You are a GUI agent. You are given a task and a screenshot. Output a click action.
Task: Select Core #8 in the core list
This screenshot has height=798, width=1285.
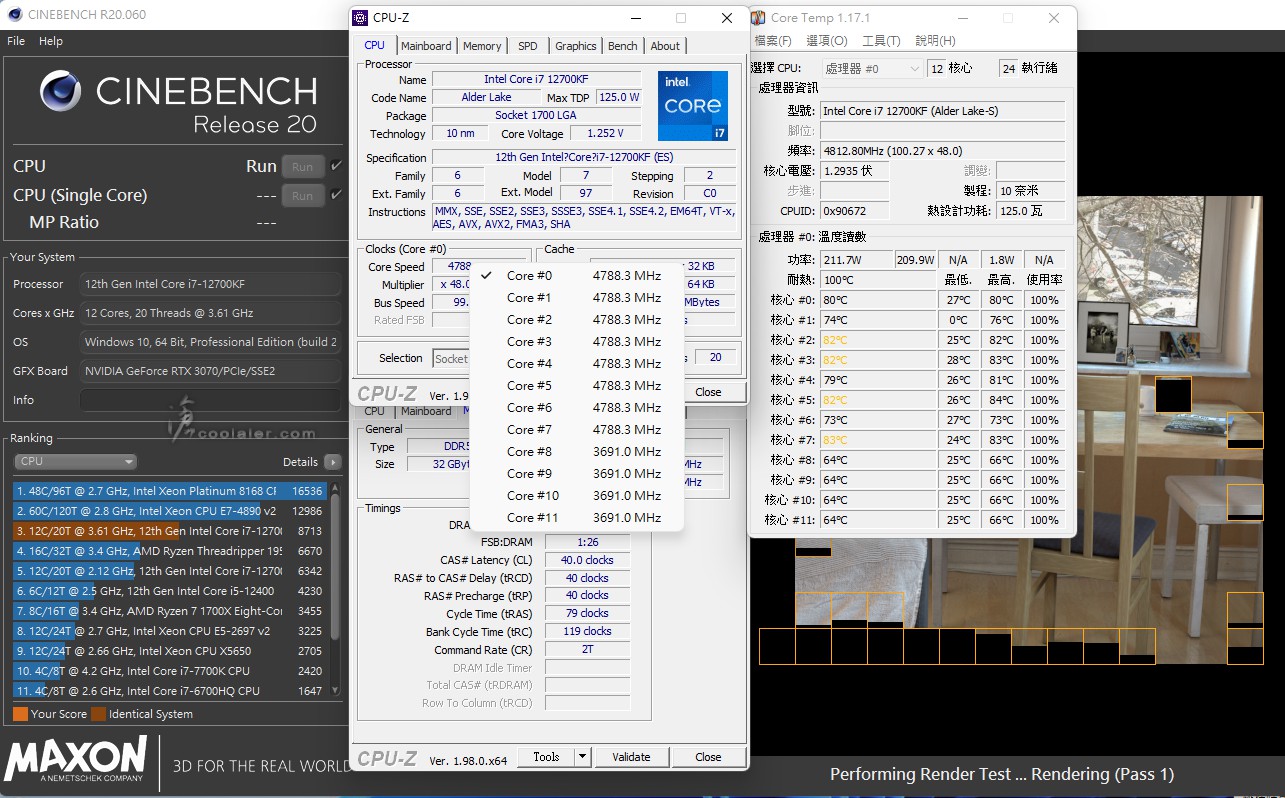tap(577, 452)
